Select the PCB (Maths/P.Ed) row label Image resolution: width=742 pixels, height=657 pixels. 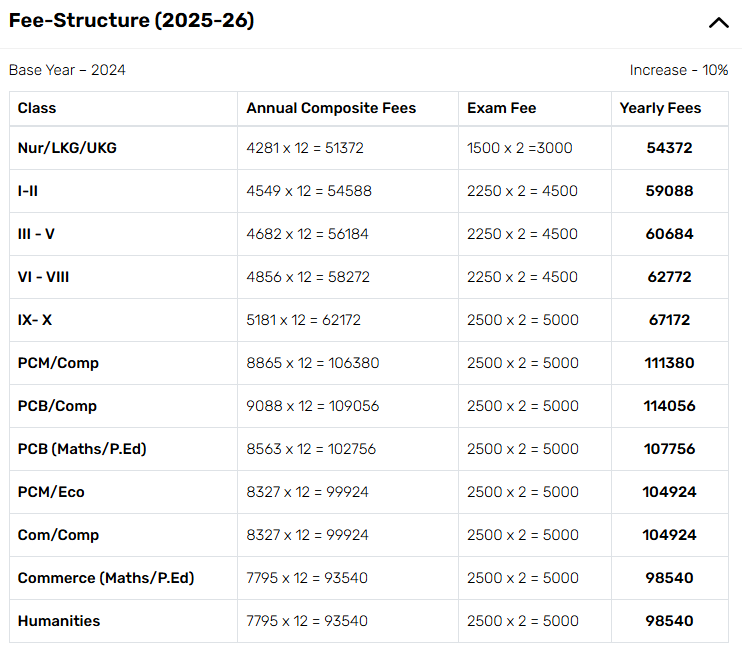point(82,449)
